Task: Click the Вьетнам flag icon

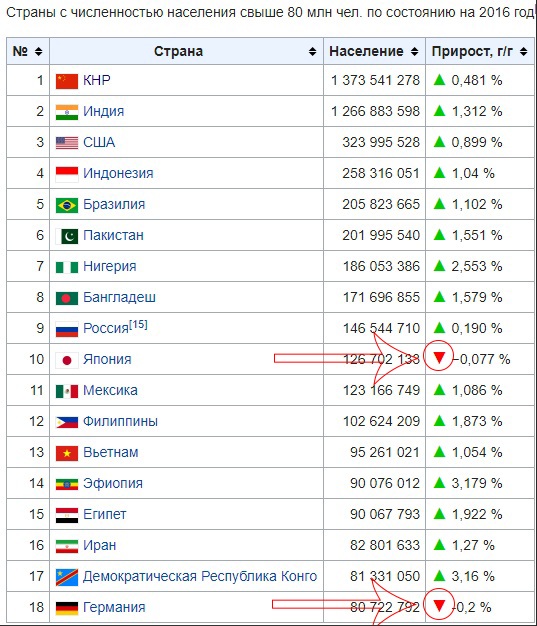Action: [67, 453]
